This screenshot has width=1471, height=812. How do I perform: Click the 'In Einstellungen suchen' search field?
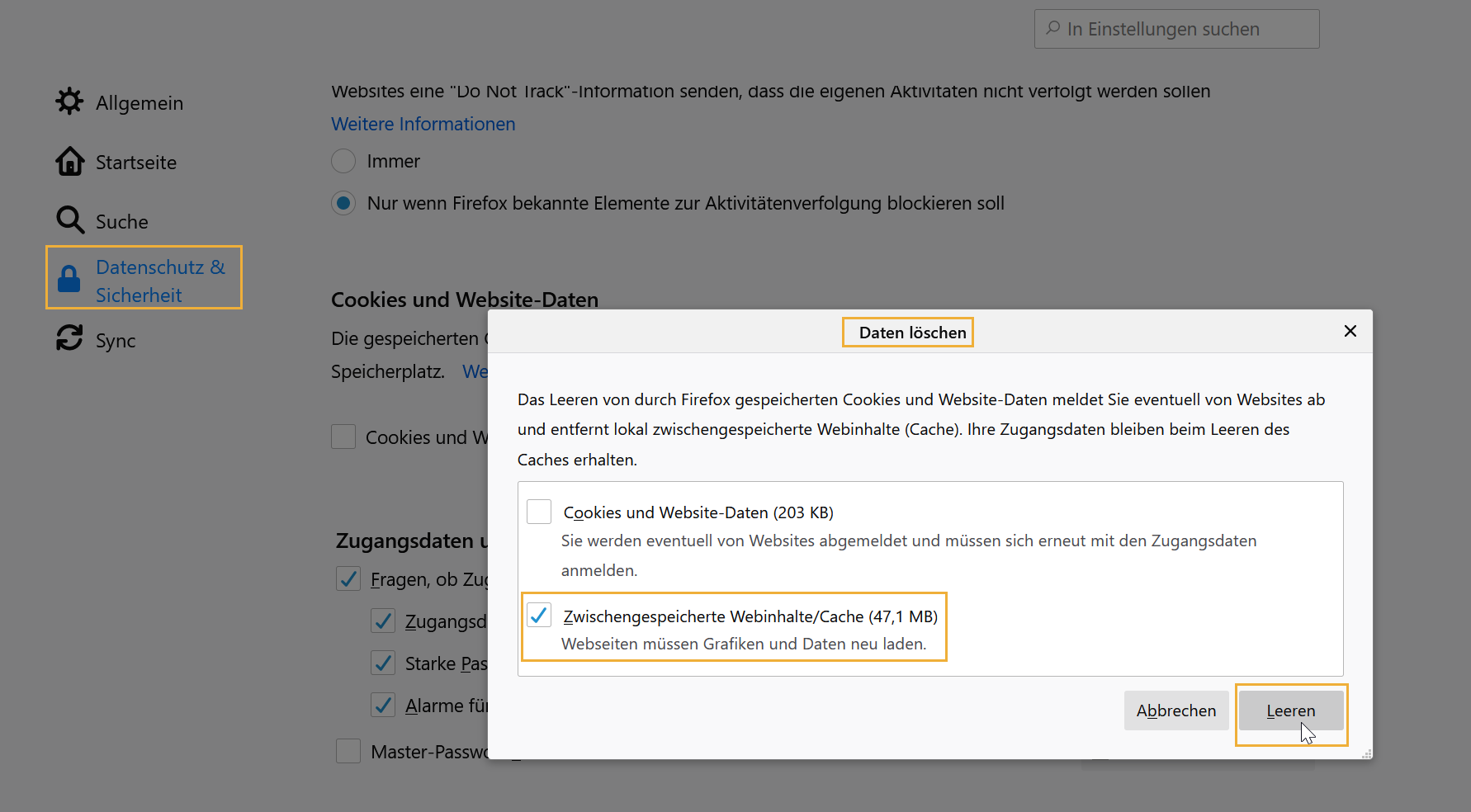[x=1176, y=28]
